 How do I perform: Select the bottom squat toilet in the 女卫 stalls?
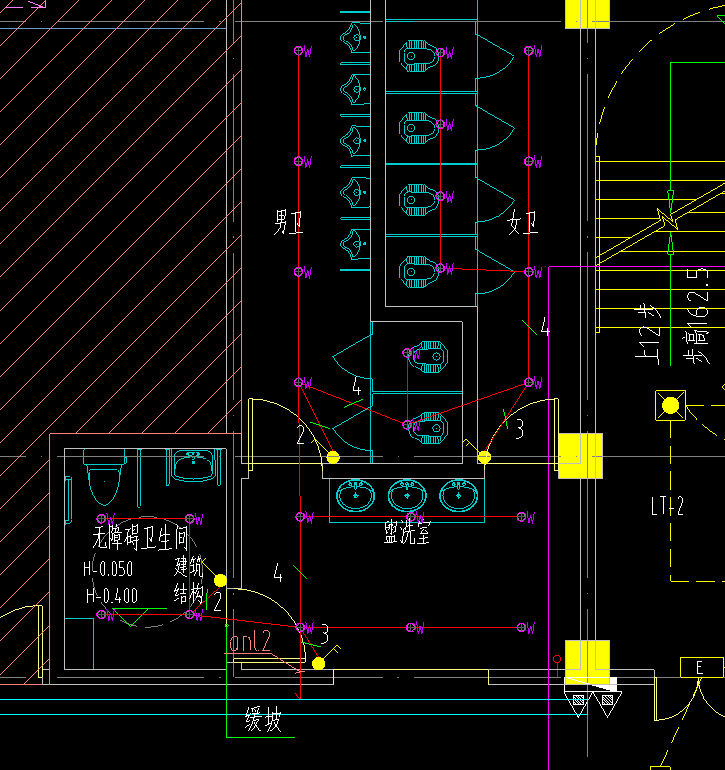point(418,271)
